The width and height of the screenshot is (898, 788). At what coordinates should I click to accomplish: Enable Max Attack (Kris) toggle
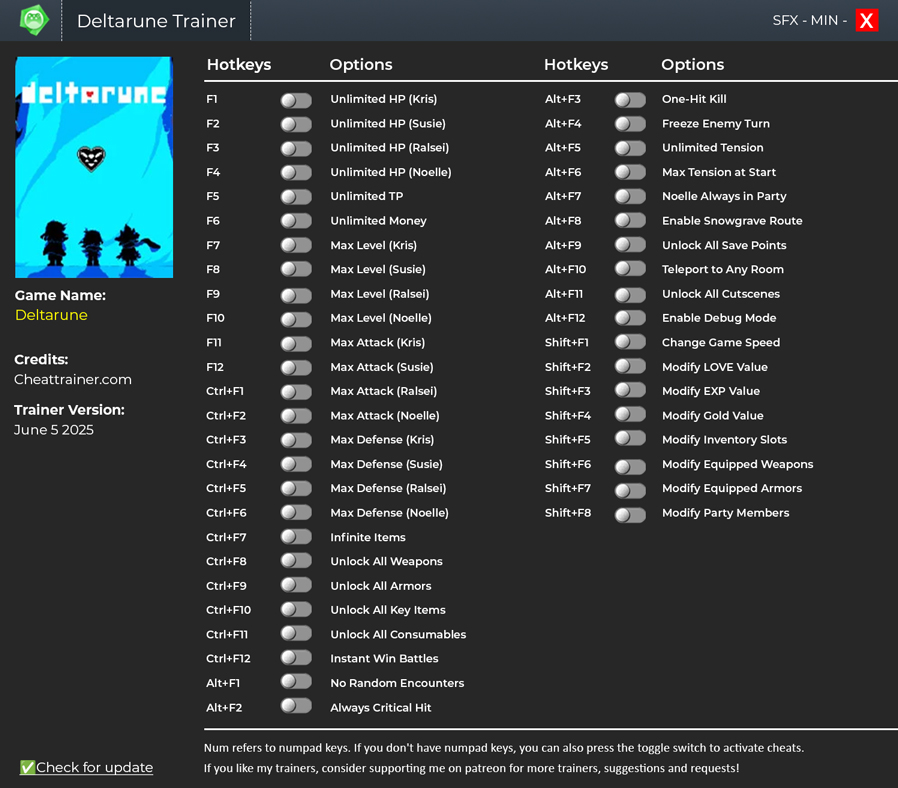coord(296,344)
